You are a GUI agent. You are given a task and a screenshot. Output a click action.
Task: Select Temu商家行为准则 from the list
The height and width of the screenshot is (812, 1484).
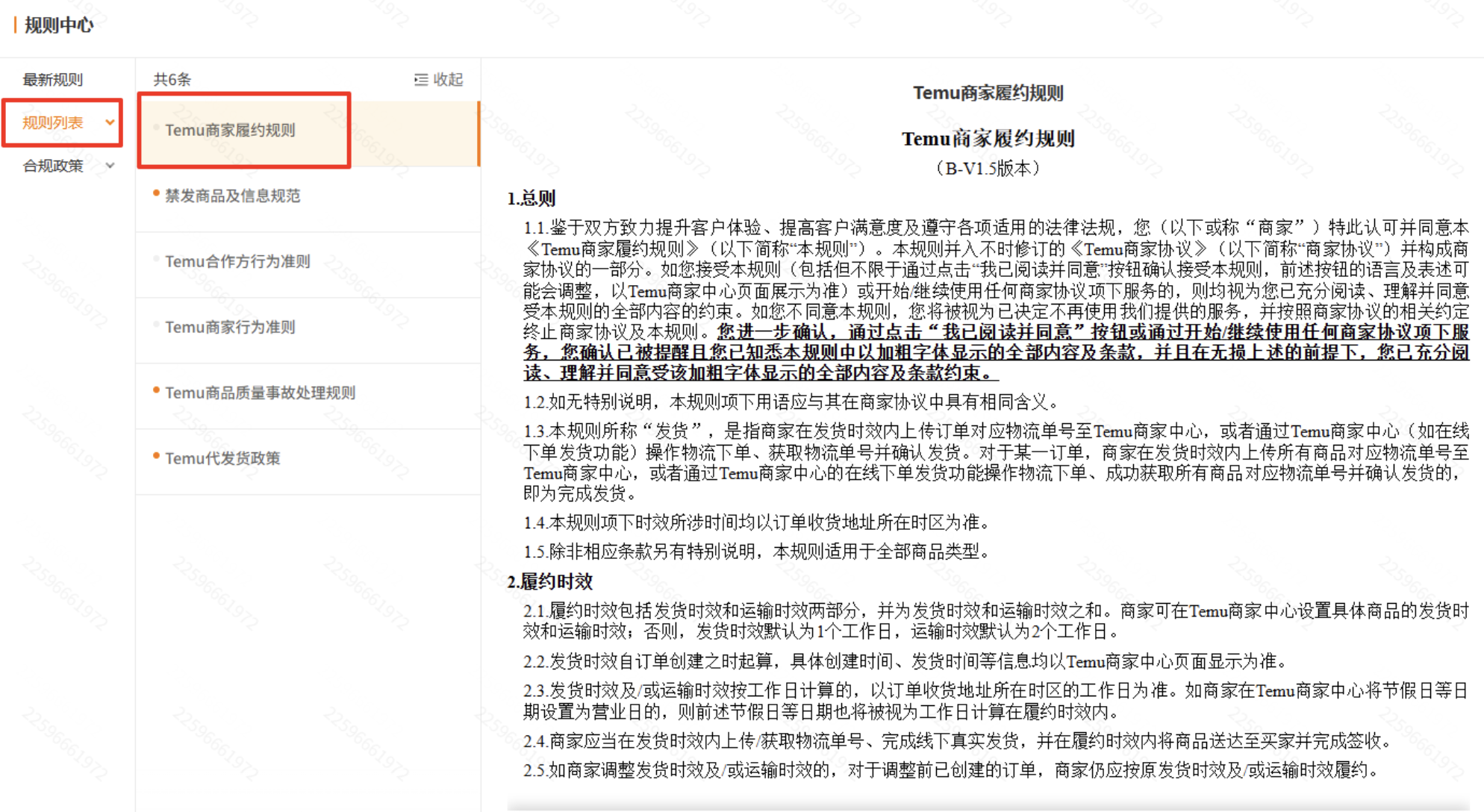pos(230,327)
